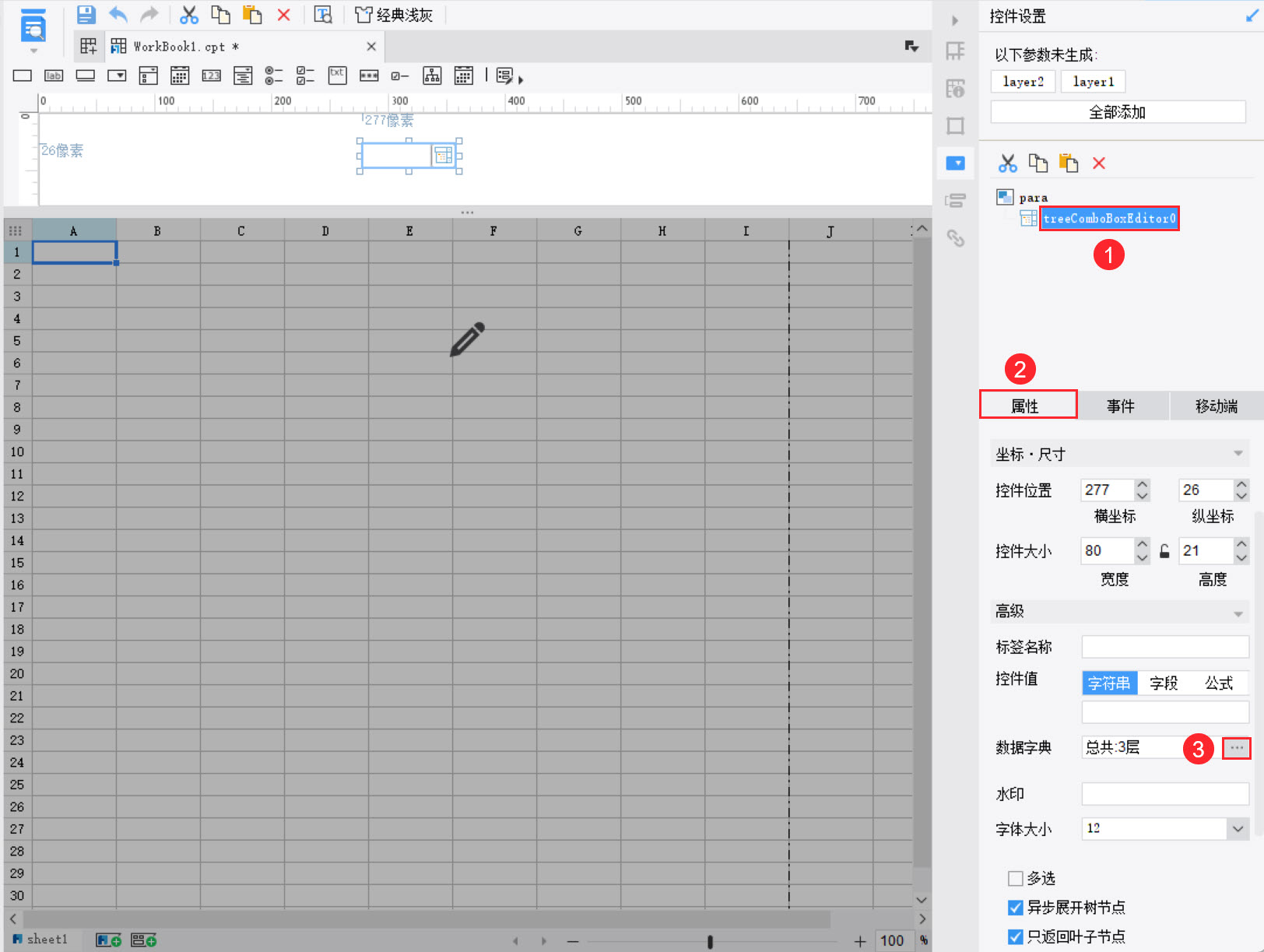Open the 字体大小 dropdown

1238,829
